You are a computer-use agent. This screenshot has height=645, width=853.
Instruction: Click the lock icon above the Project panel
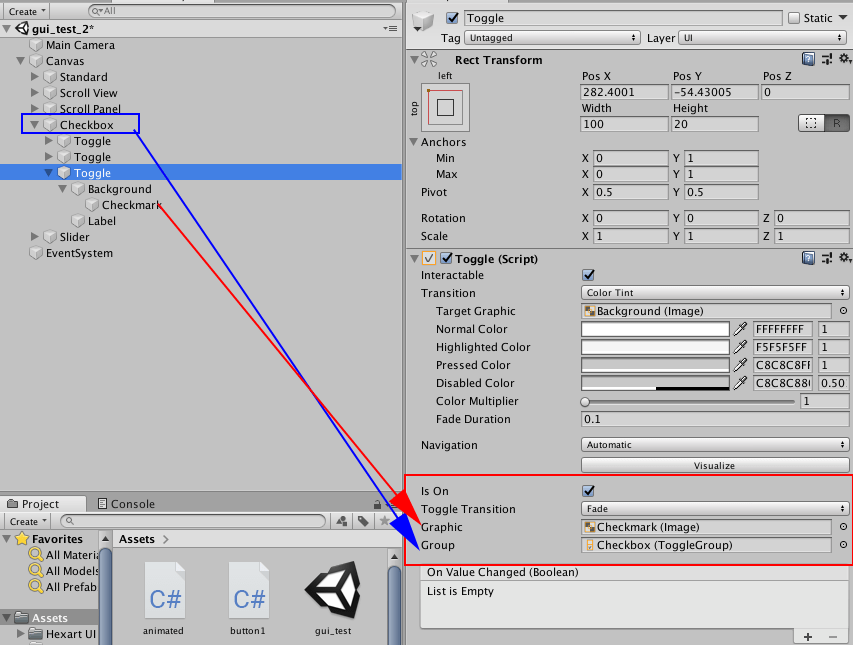pyautogui.click(x=375, y=503)
